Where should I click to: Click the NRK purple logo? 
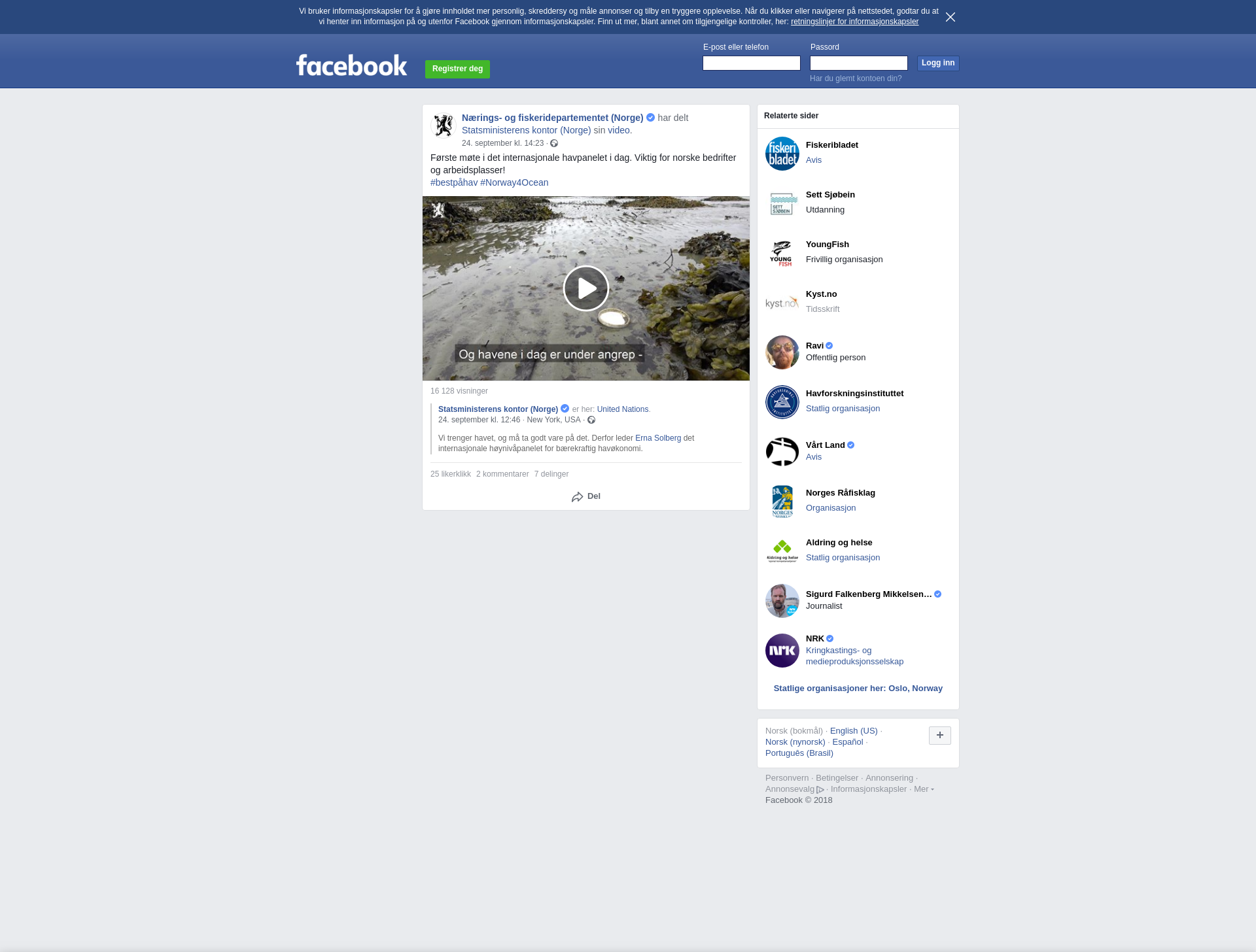[782, 651]
